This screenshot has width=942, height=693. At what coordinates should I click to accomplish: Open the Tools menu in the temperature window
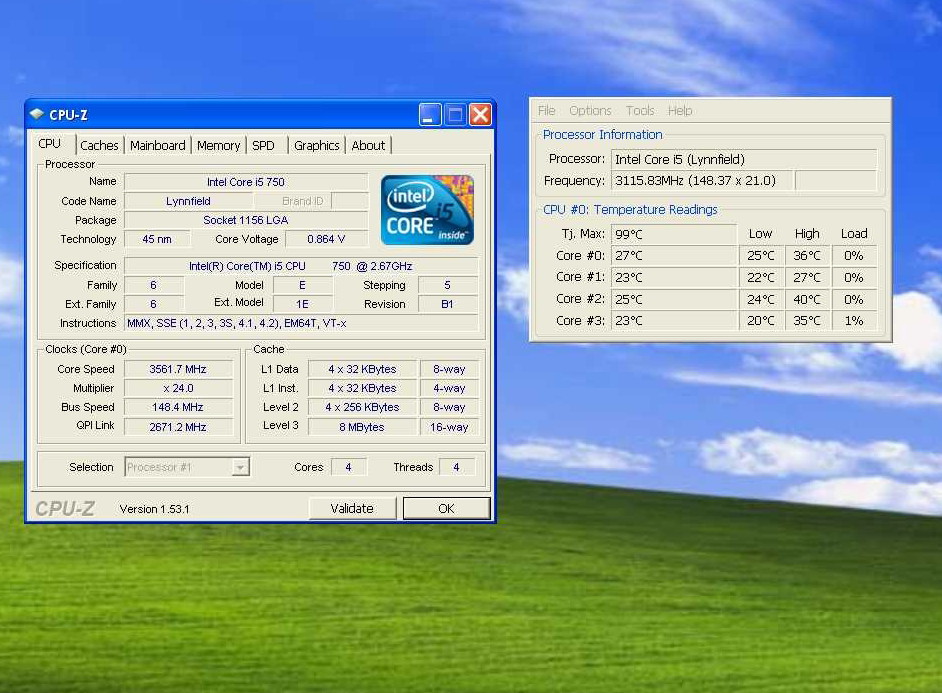pos(640,110)
